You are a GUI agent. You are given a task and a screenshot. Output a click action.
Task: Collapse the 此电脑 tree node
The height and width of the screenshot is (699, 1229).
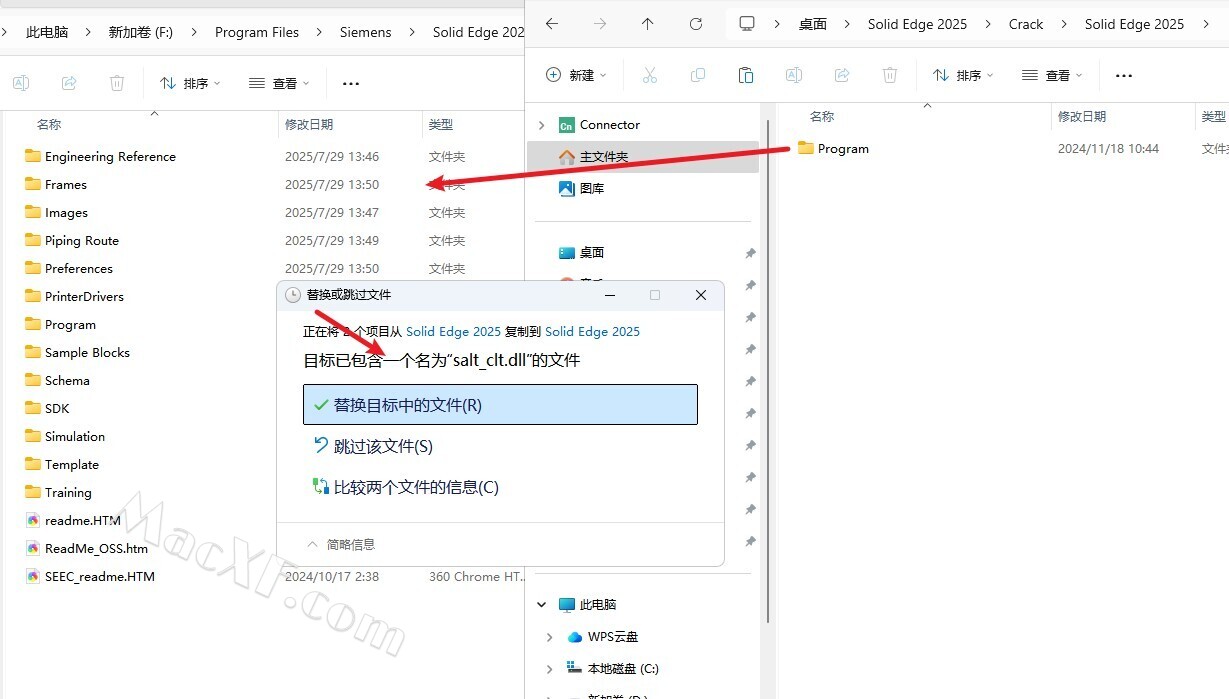tap(541, 605)
